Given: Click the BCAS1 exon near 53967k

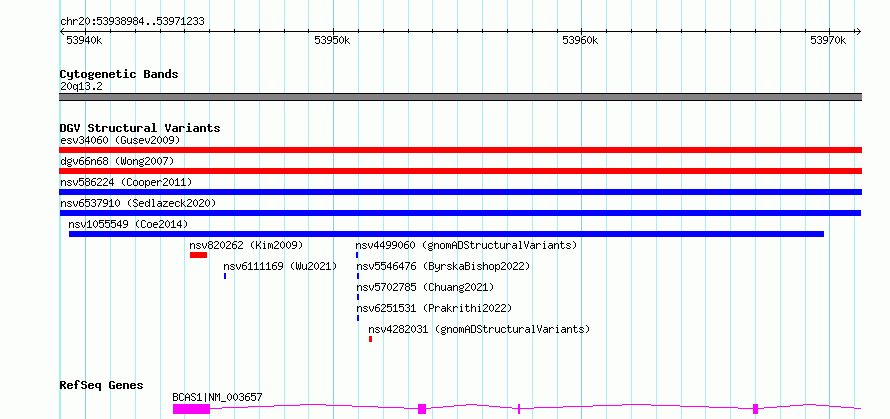Looking at the screenshot, I should (755, 409).
